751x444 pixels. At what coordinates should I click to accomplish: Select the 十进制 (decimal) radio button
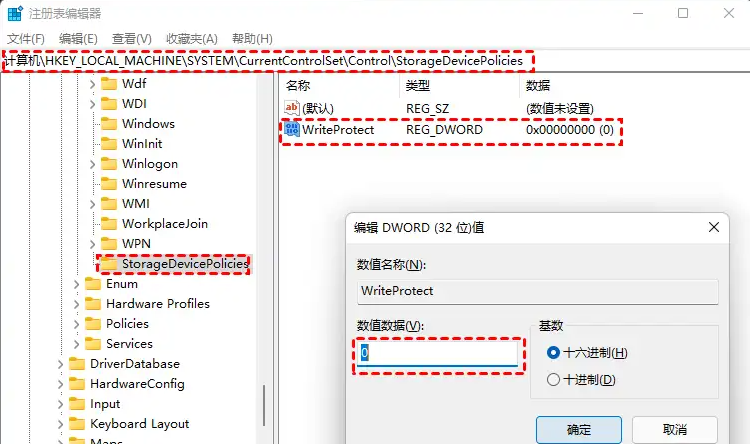553,380
